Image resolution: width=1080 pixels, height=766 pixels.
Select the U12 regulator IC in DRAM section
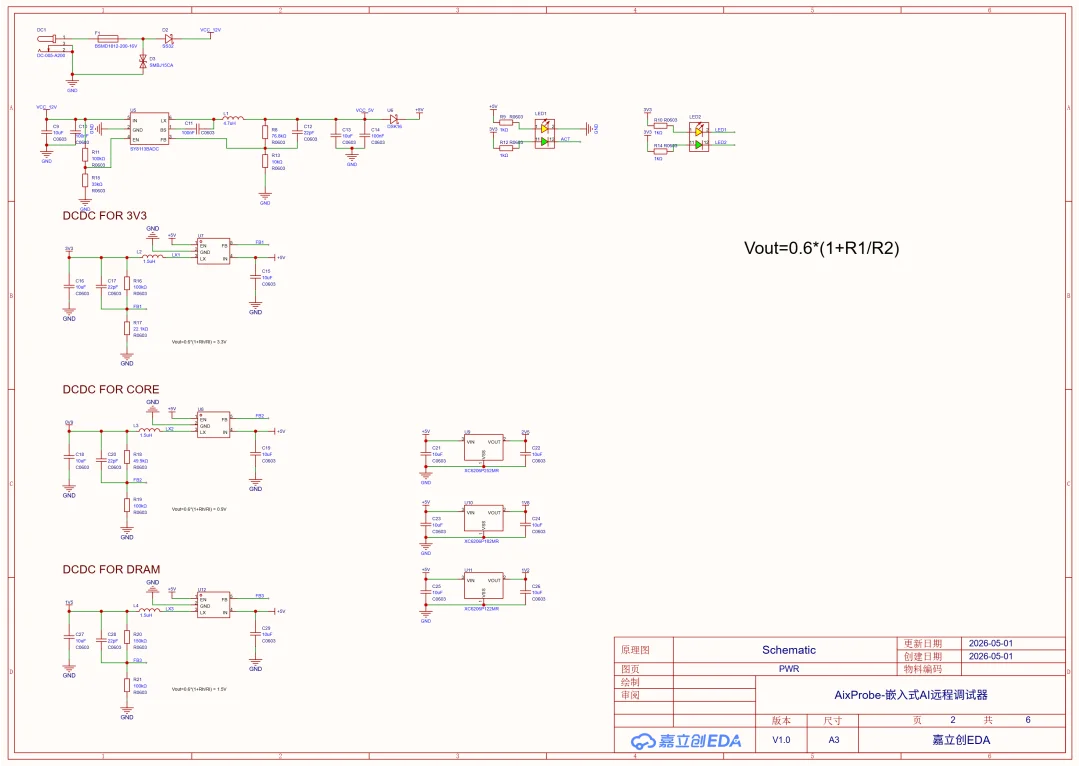pos(214,605)
